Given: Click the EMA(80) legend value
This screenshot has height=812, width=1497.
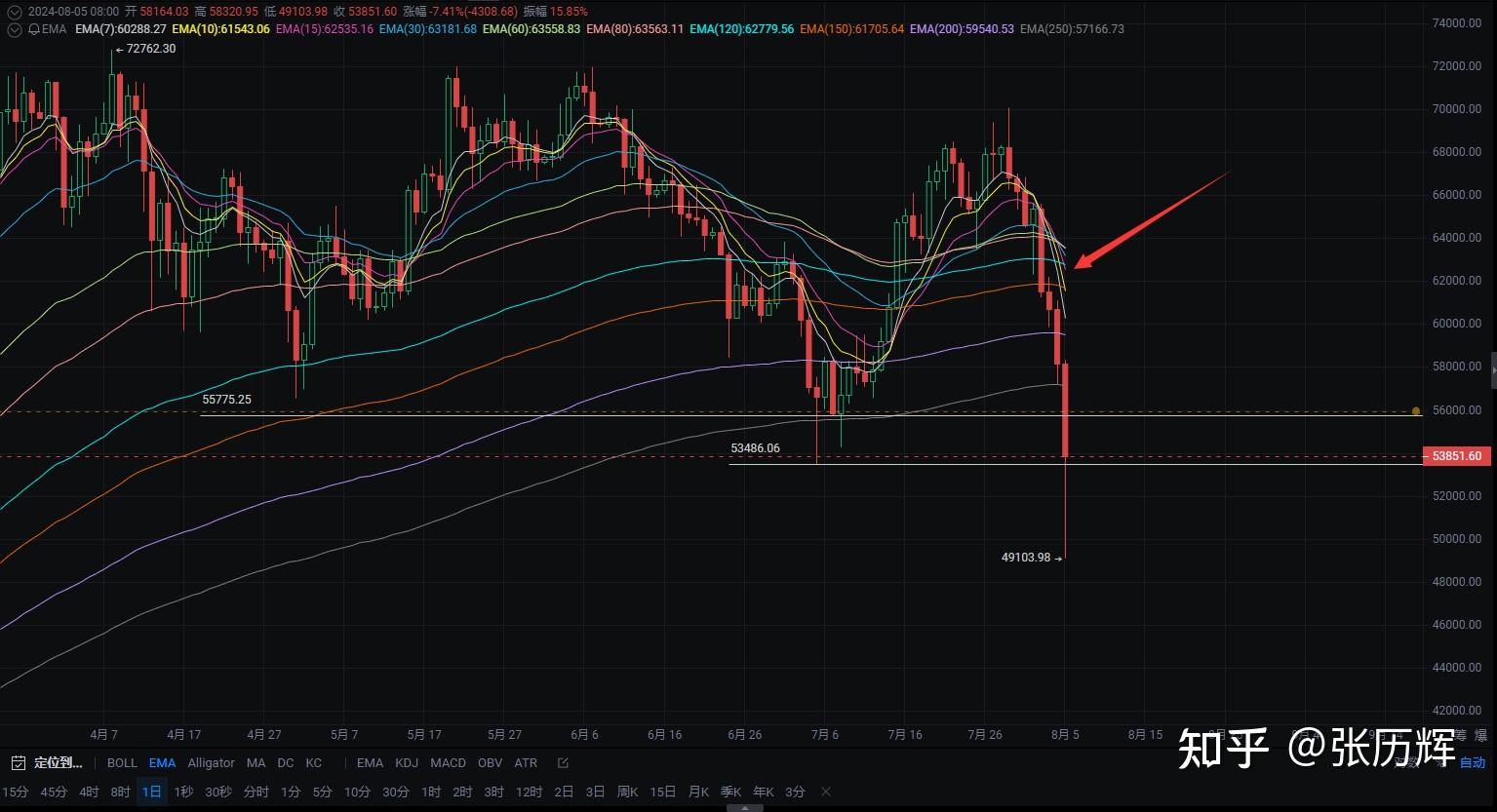Looking at the screenshot, I should pos(635,29).
